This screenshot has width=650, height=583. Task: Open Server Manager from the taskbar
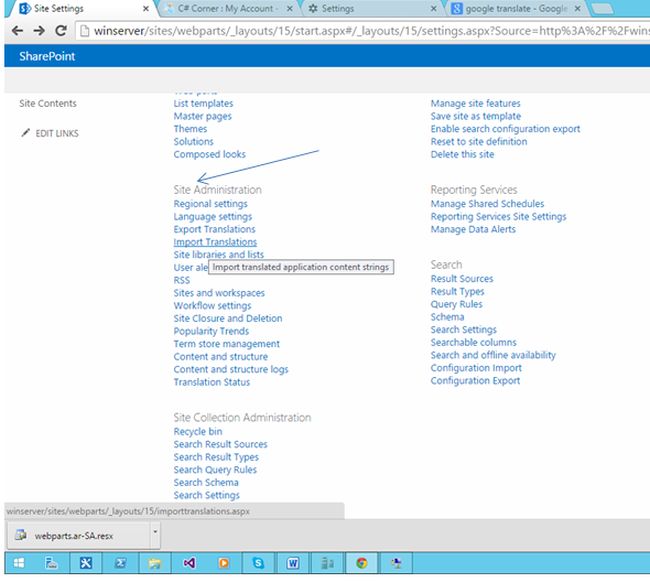click(x=51, y=563)
